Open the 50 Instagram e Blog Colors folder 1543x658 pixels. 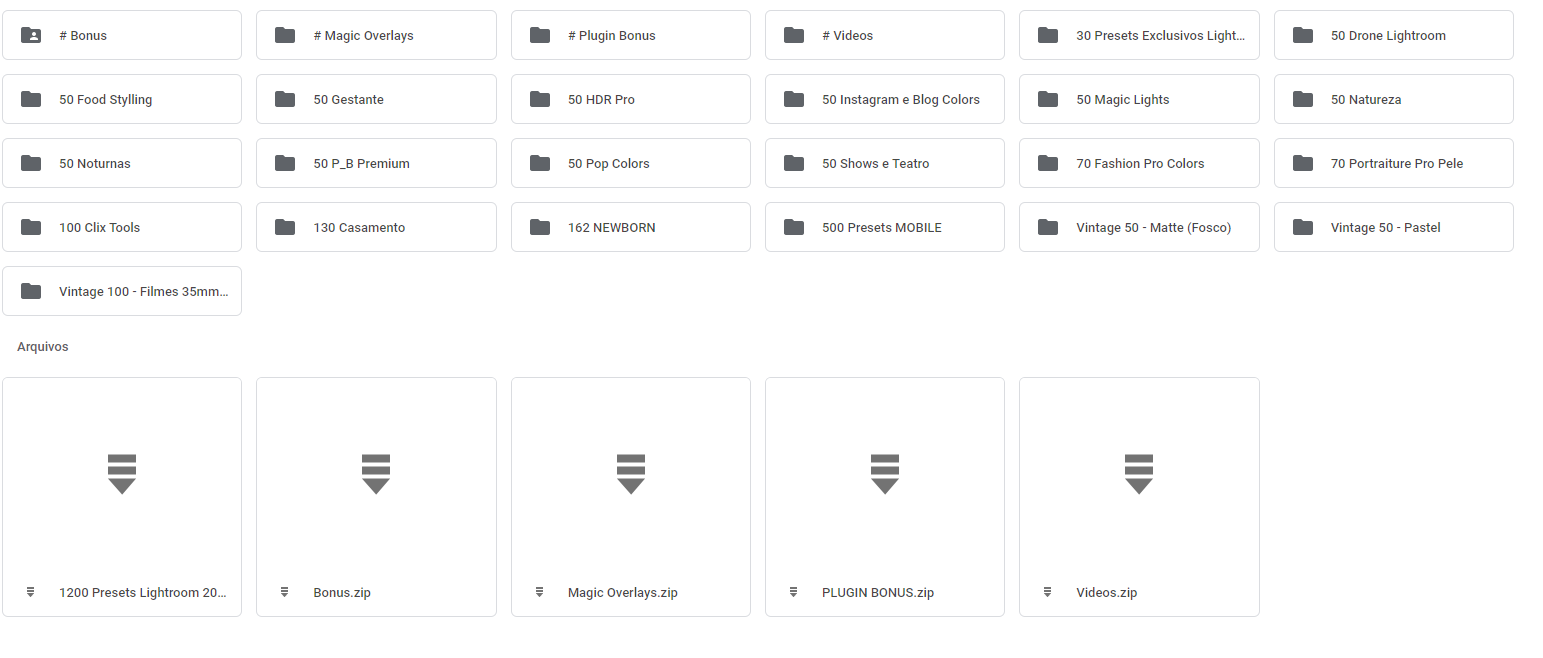tap(884, 100)
